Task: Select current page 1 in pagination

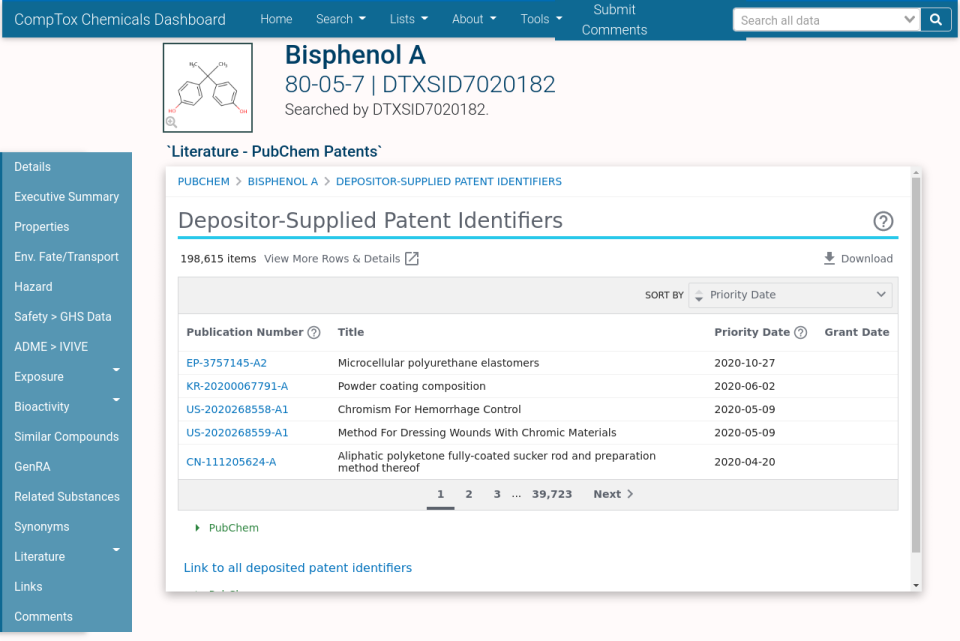Action: [440, 494]
